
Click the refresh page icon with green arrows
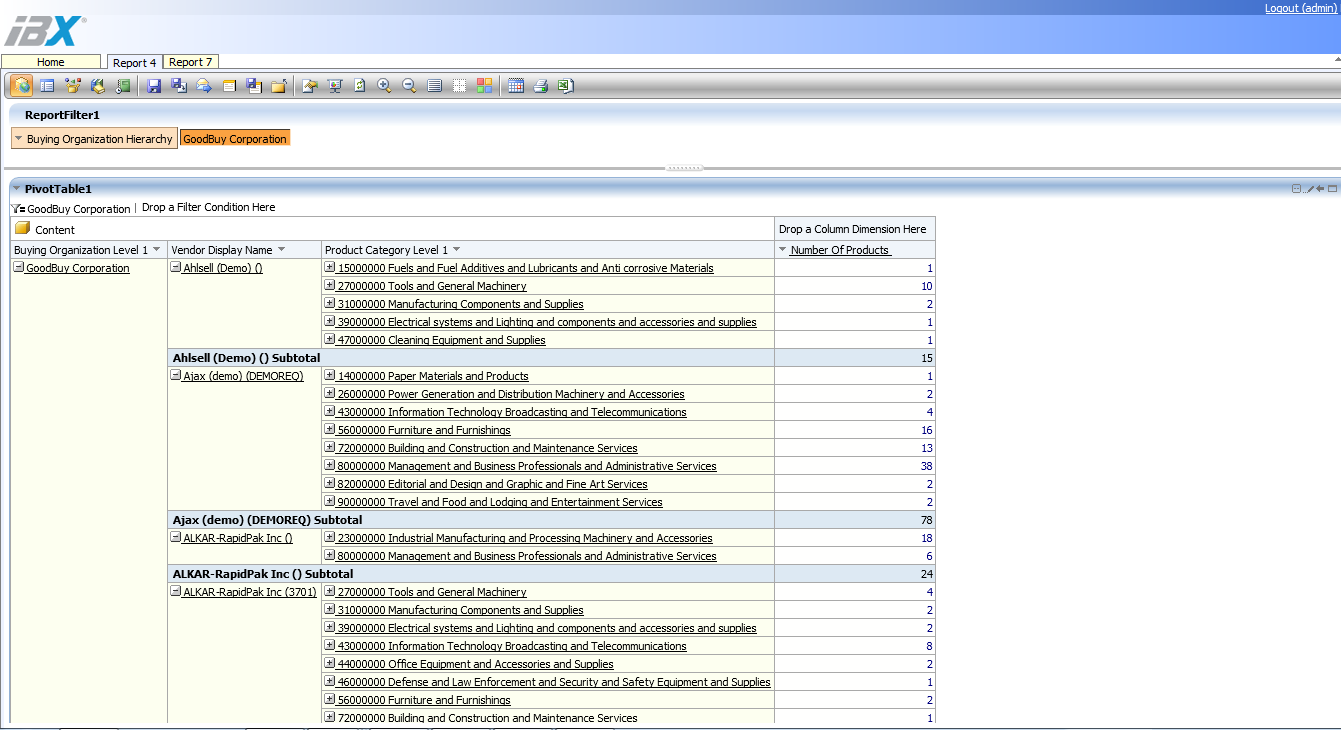360,86
